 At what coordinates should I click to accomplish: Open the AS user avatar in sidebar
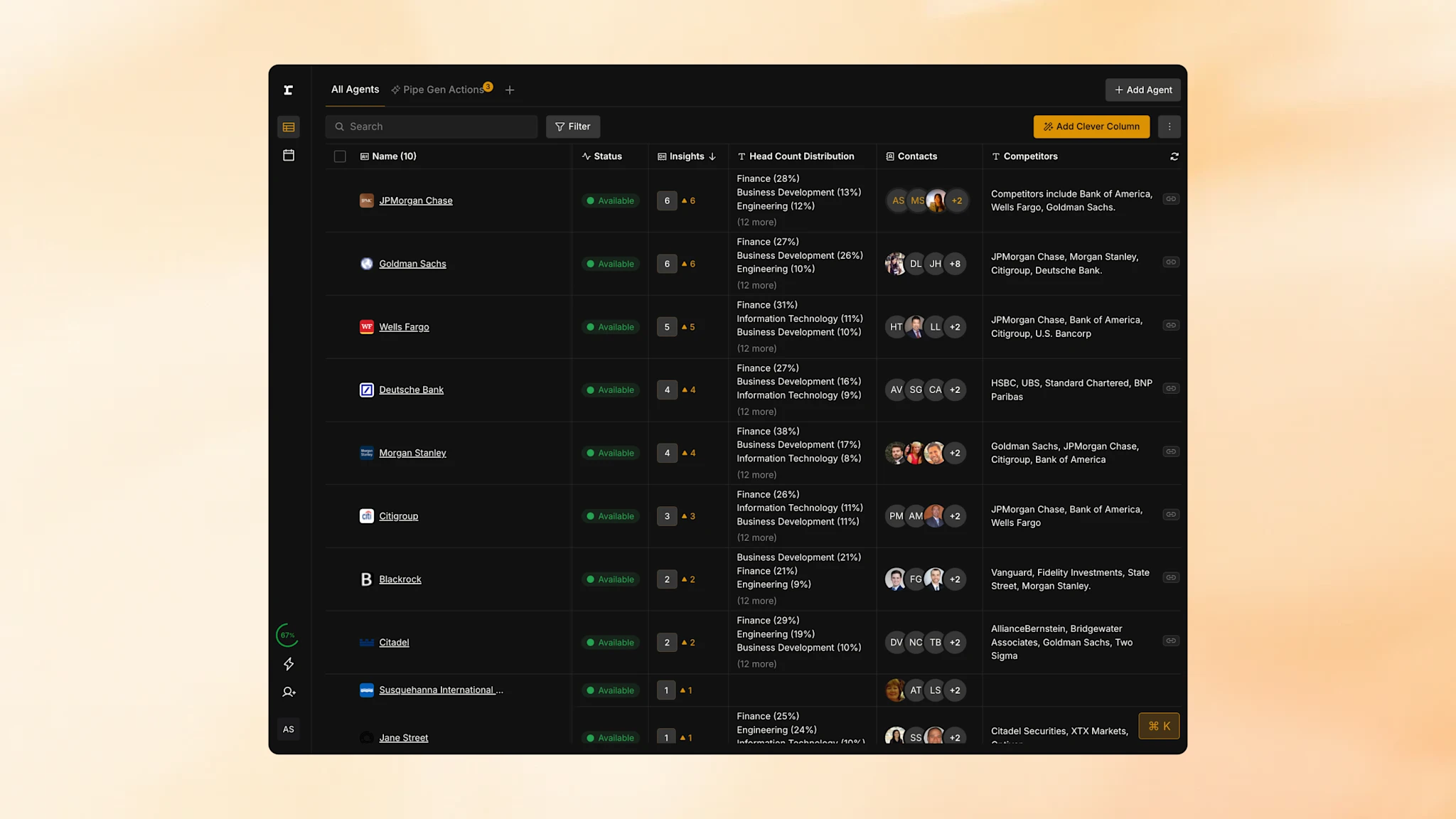pos(288,729)
